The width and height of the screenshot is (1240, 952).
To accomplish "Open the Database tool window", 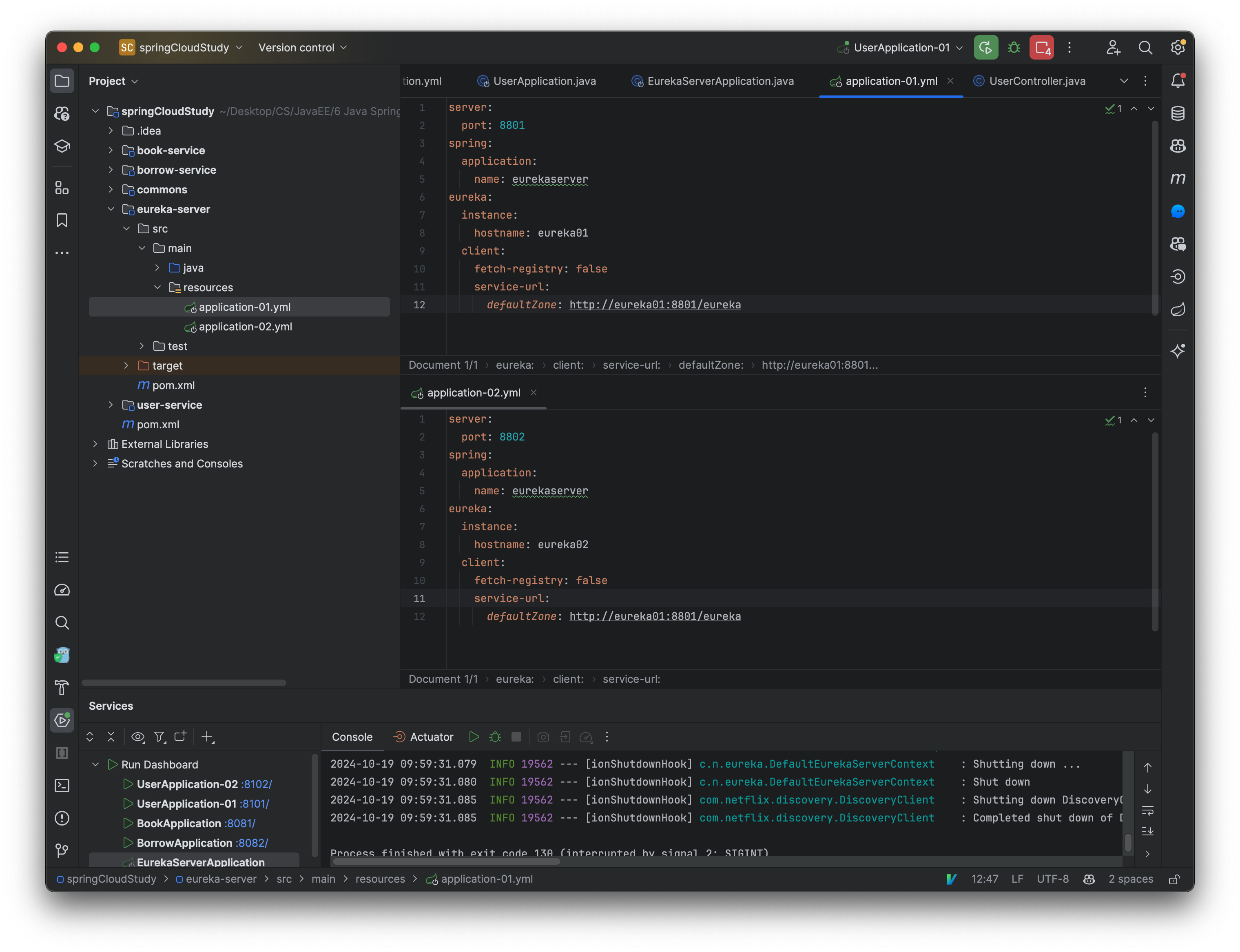I will 1178,113.
